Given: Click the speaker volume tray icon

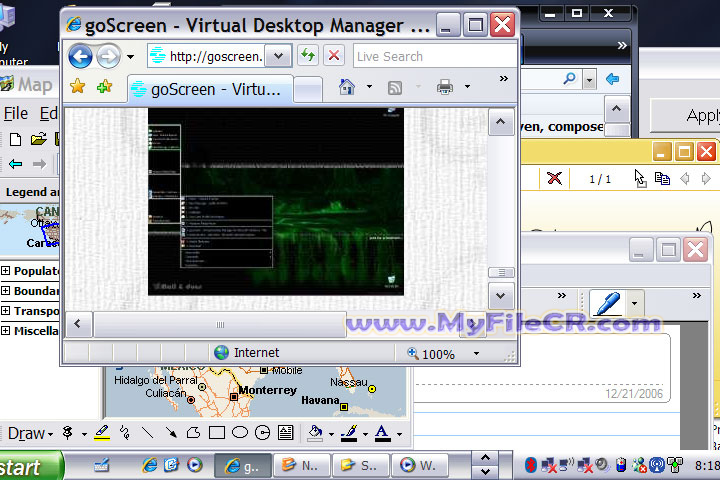Looking at the screenshot, I should [602, 465].
